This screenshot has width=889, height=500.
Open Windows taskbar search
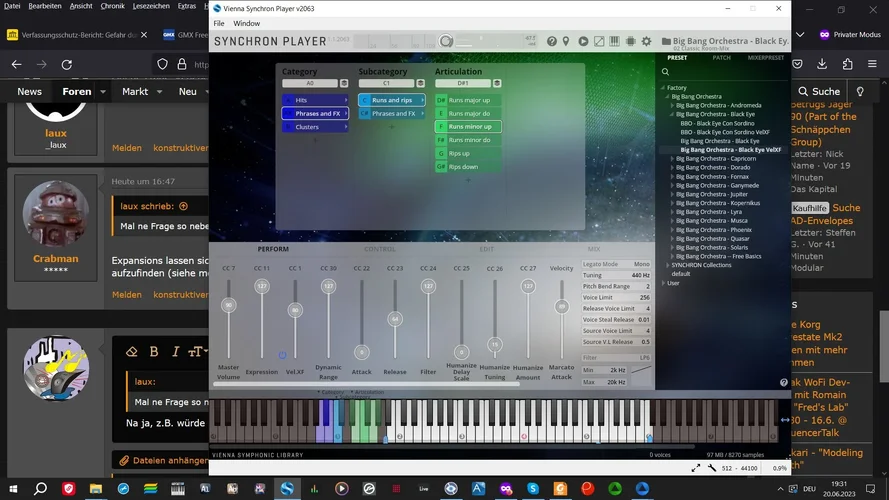41,488
